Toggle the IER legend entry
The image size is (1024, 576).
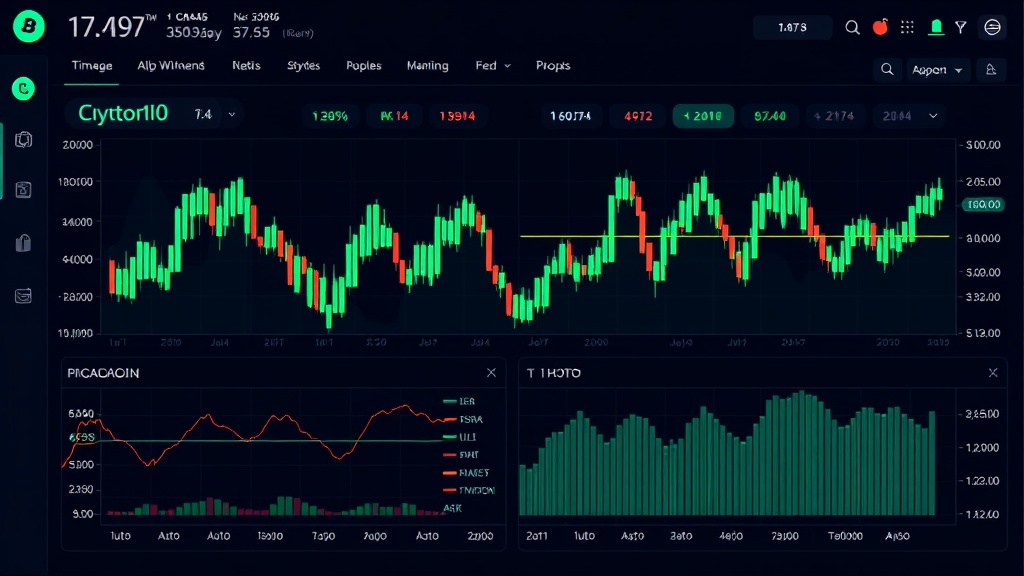coord(459,401)
